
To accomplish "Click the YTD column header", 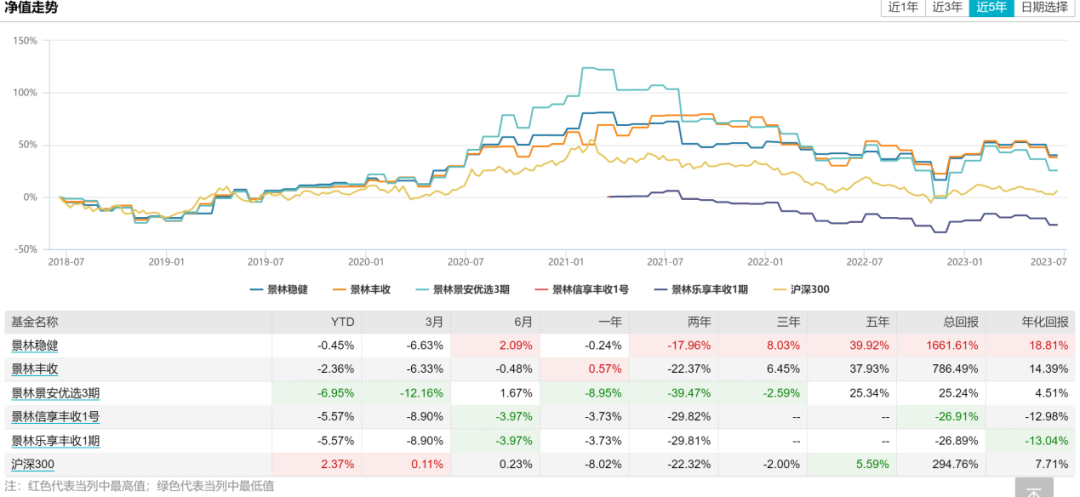I will (342, 322).
